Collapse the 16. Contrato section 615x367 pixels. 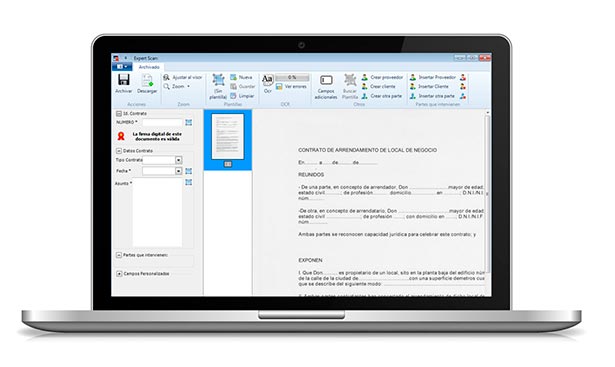click(x=118, y=113)
